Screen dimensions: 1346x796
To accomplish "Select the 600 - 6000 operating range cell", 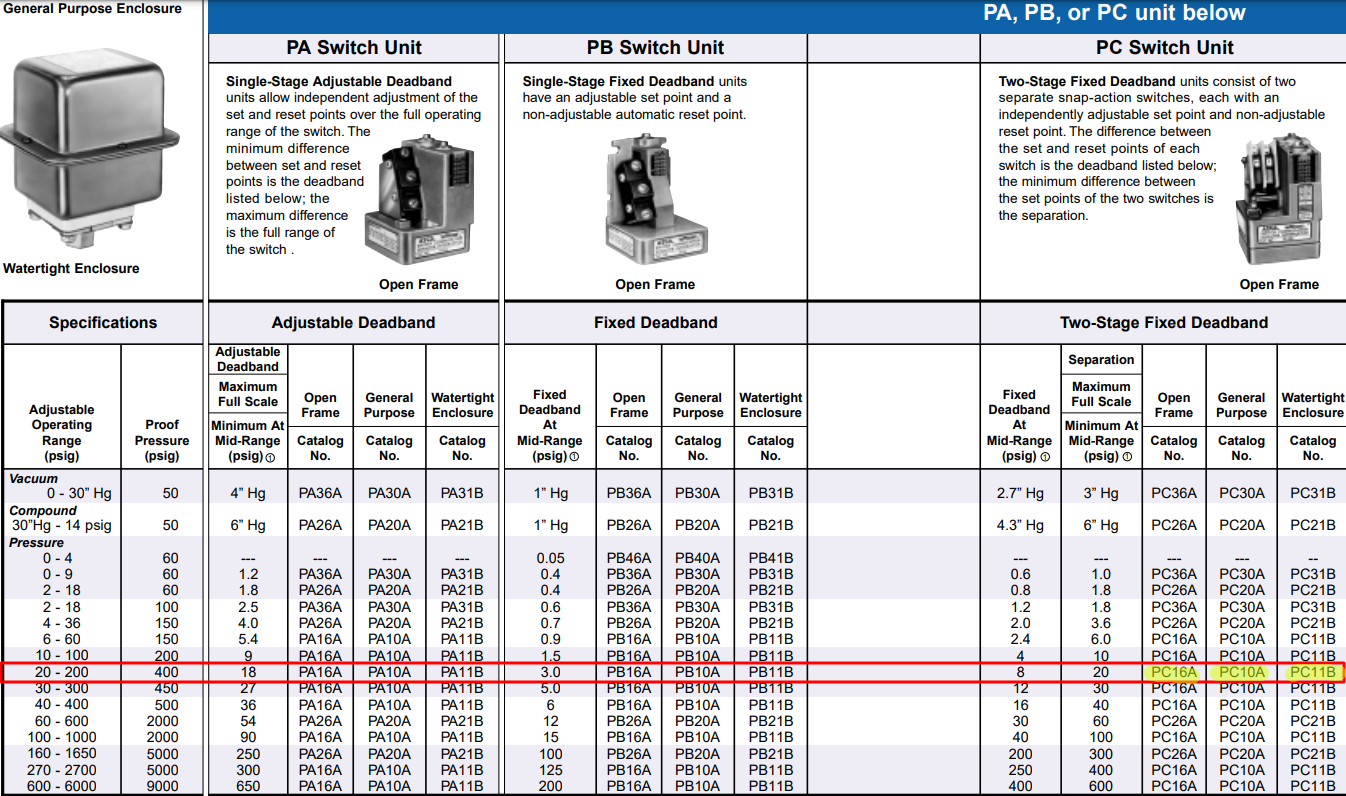I will click(62, 786).
